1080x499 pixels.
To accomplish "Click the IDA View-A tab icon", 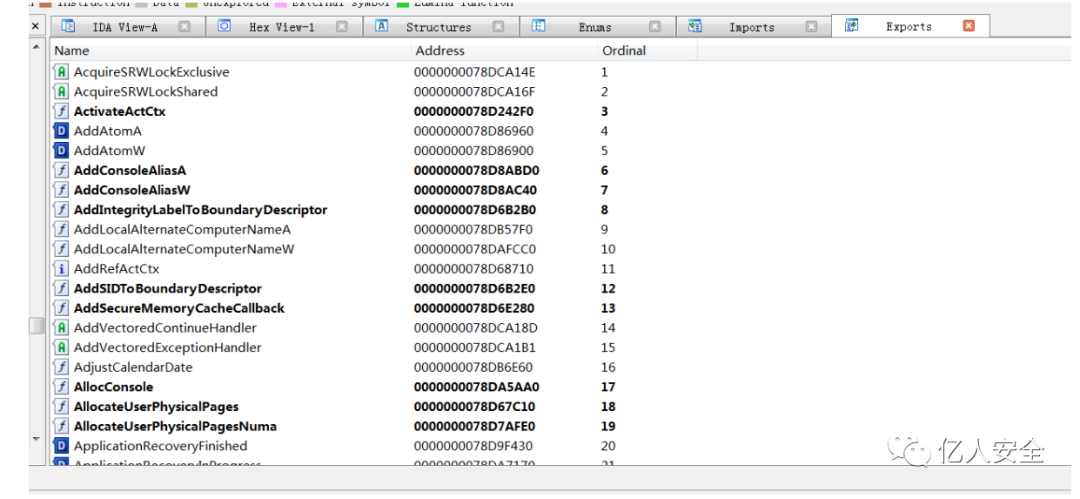I will 68,26.
